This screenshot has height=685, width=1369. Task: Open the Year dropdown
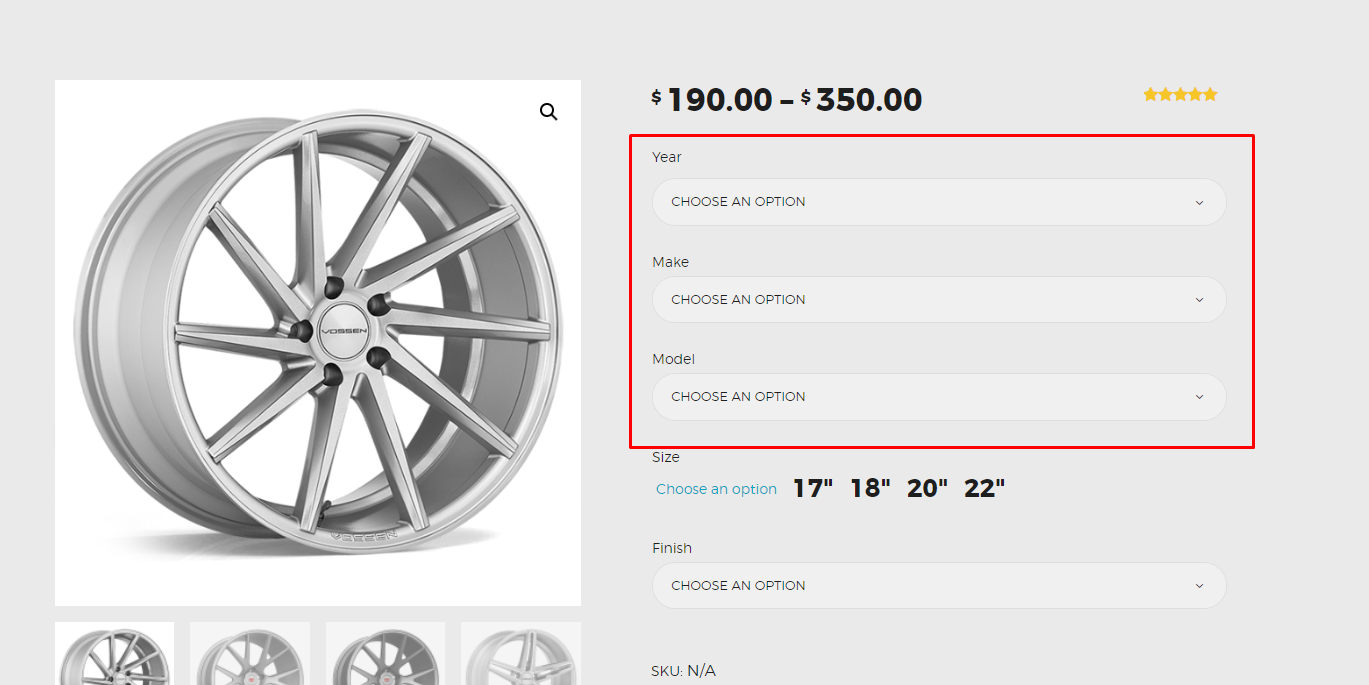939,202
